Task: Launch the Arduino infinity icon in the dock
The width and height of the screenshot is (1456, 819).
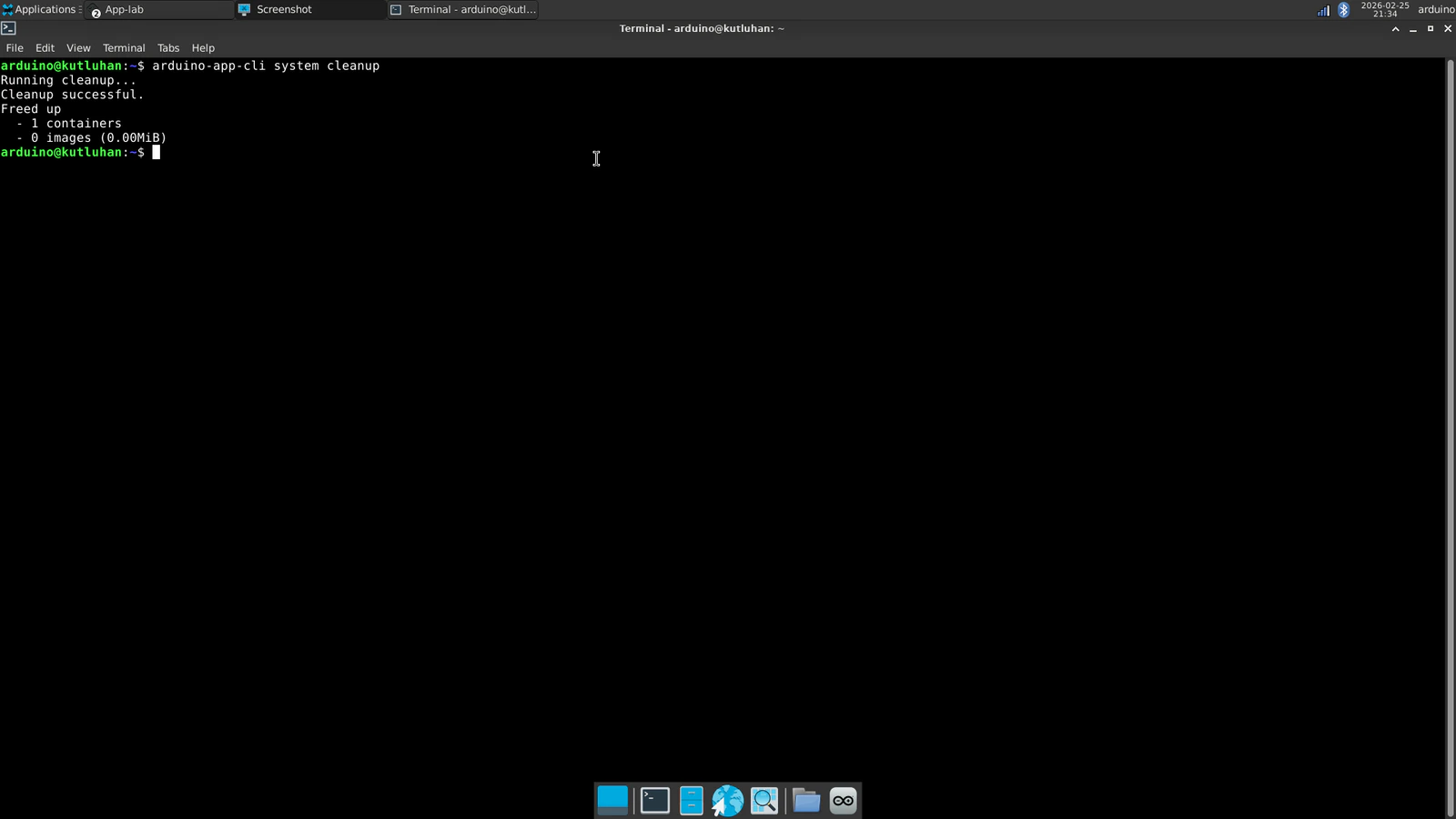Action: 844,800
